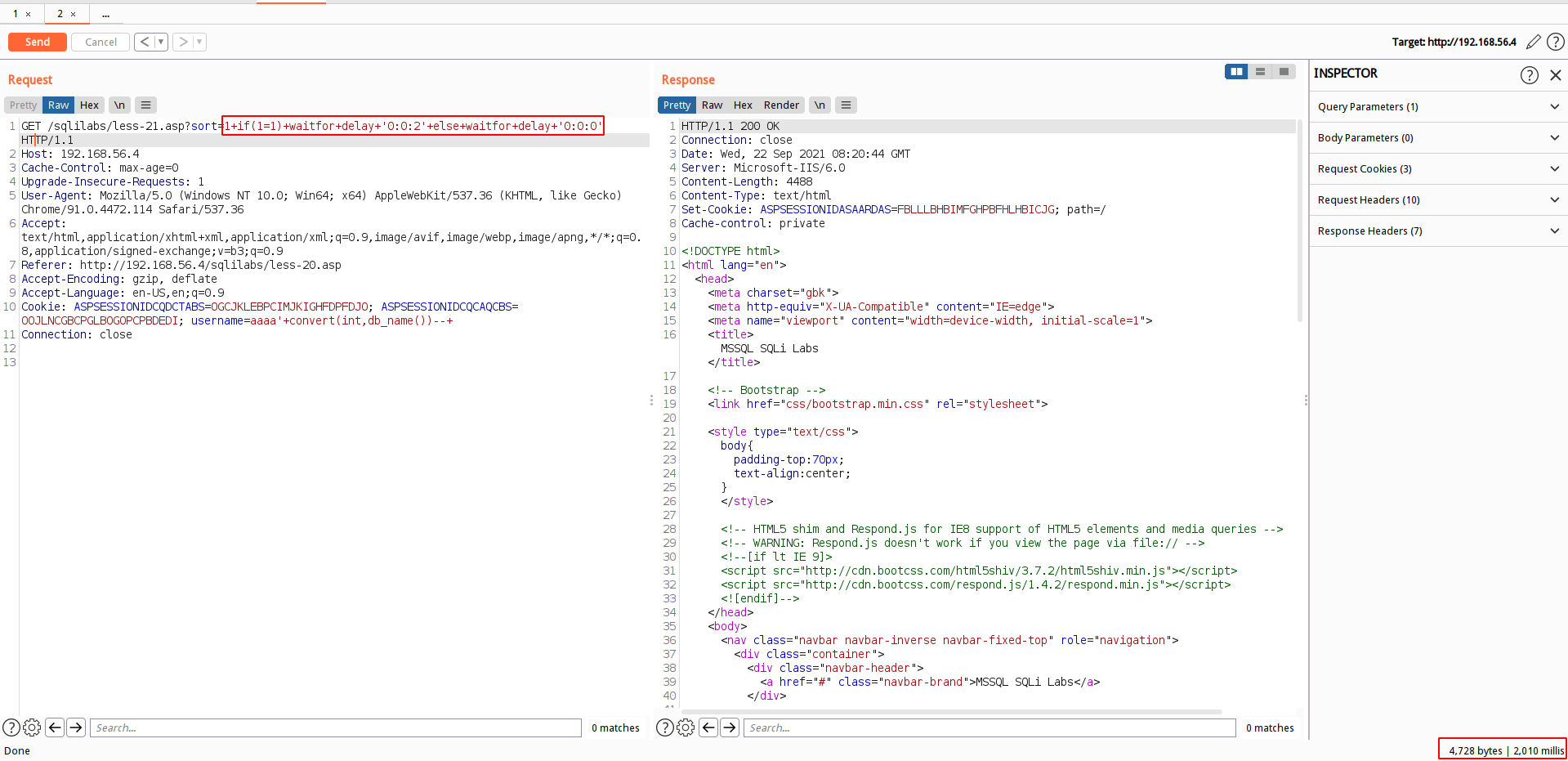Focus the request search field
This screenshot has width=1568, height=761.
(336, 727)
